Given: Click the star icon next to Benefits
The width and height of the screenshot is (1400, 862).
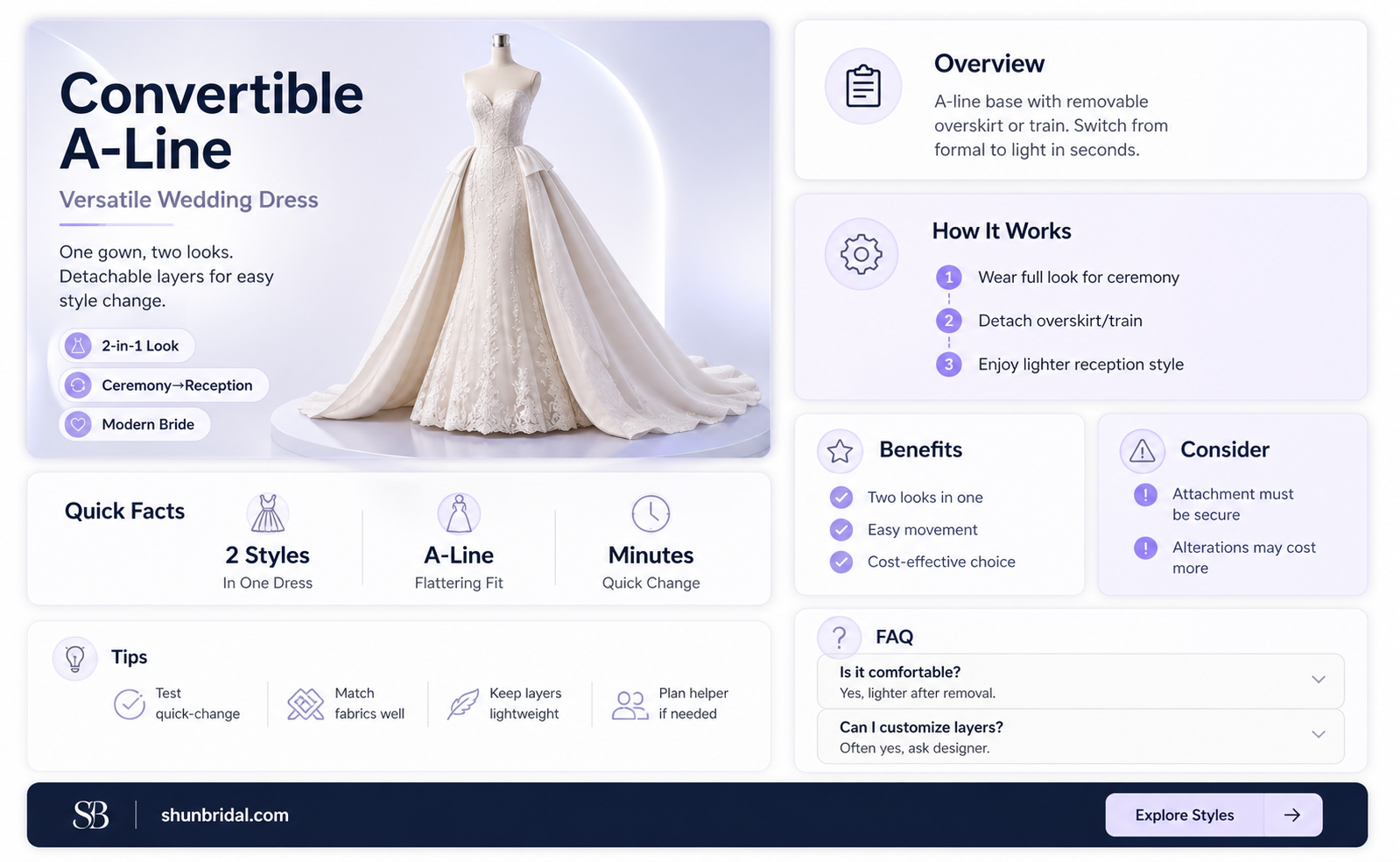Looking at the screenshot, I should point(840,451).
